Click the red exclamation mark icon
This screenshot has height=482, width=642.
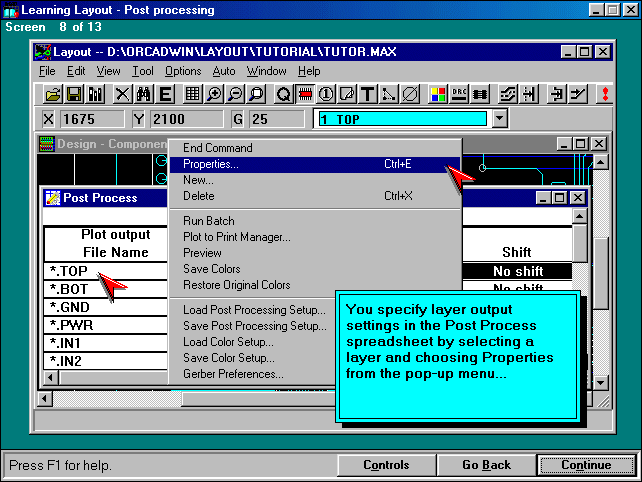pyautogui.click(x=604, y=94)
